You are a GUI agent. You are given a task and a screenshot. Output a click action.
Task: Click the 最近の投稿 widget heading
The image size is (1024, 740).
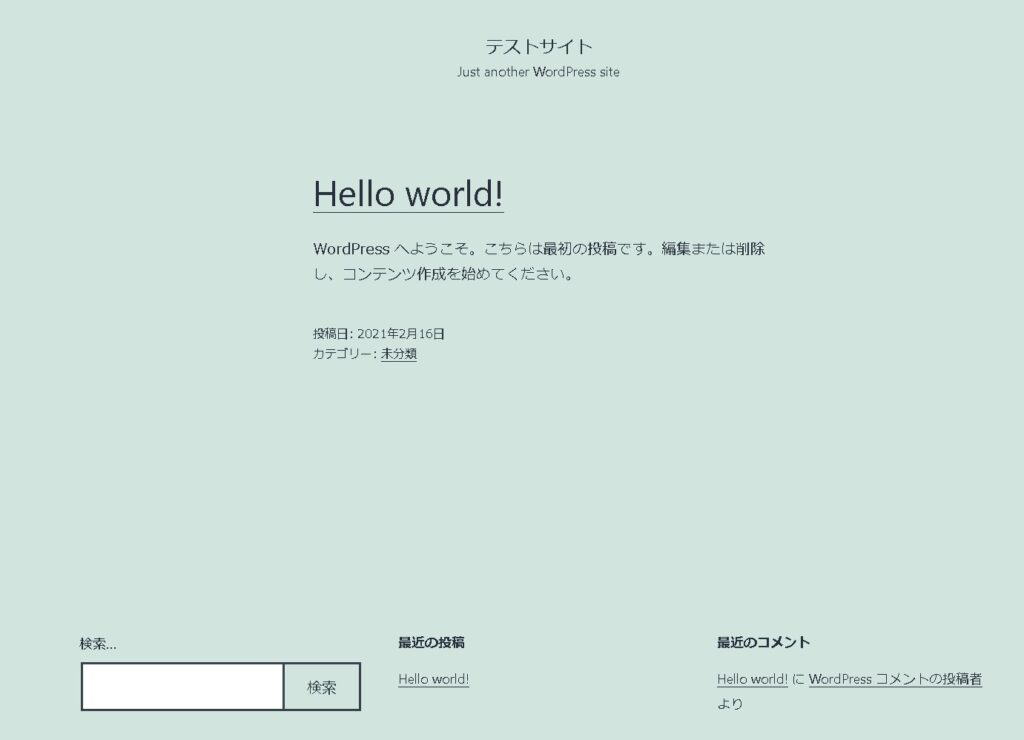[x=431, y=642]
